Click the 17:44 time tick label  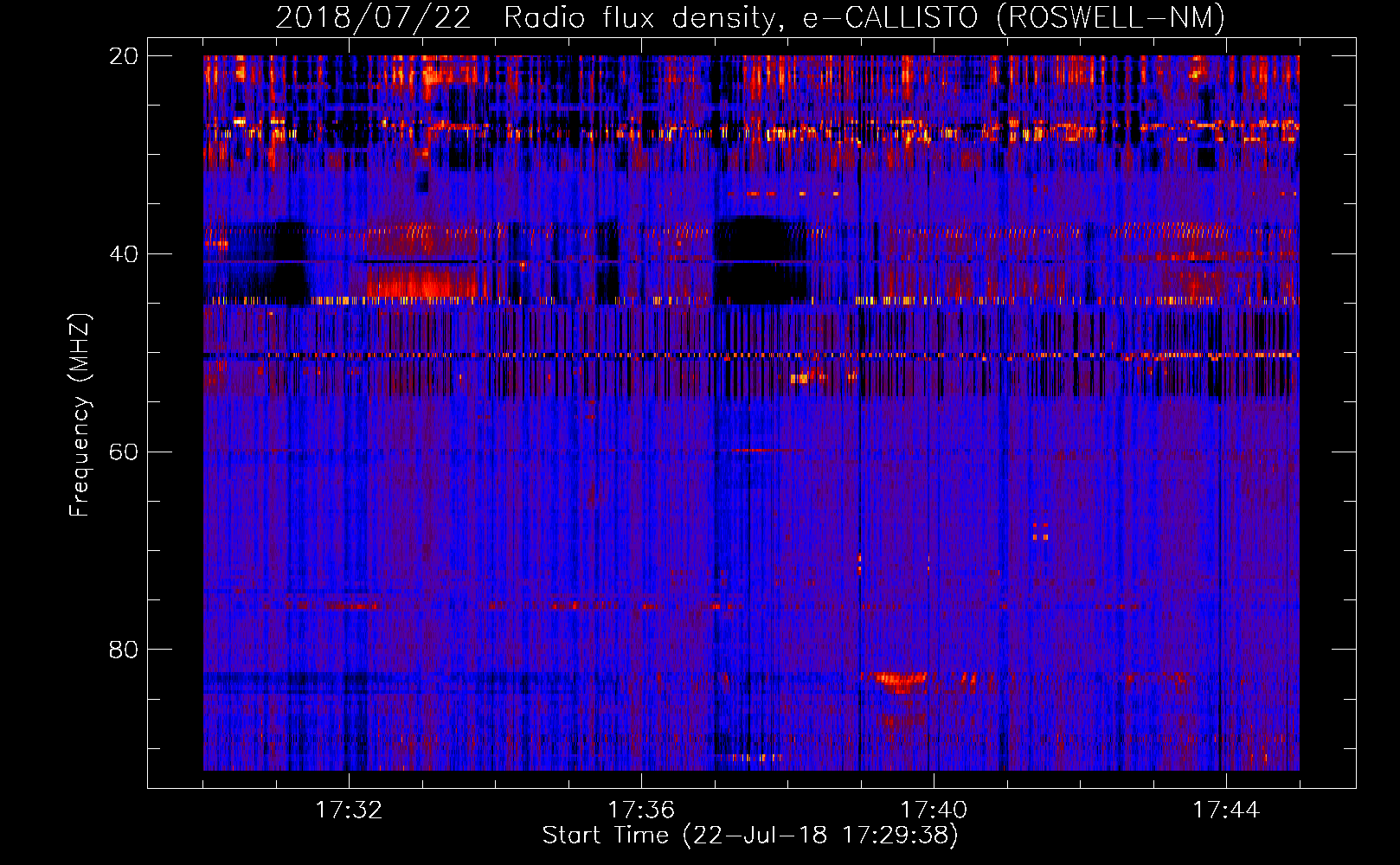[1226, 810]
